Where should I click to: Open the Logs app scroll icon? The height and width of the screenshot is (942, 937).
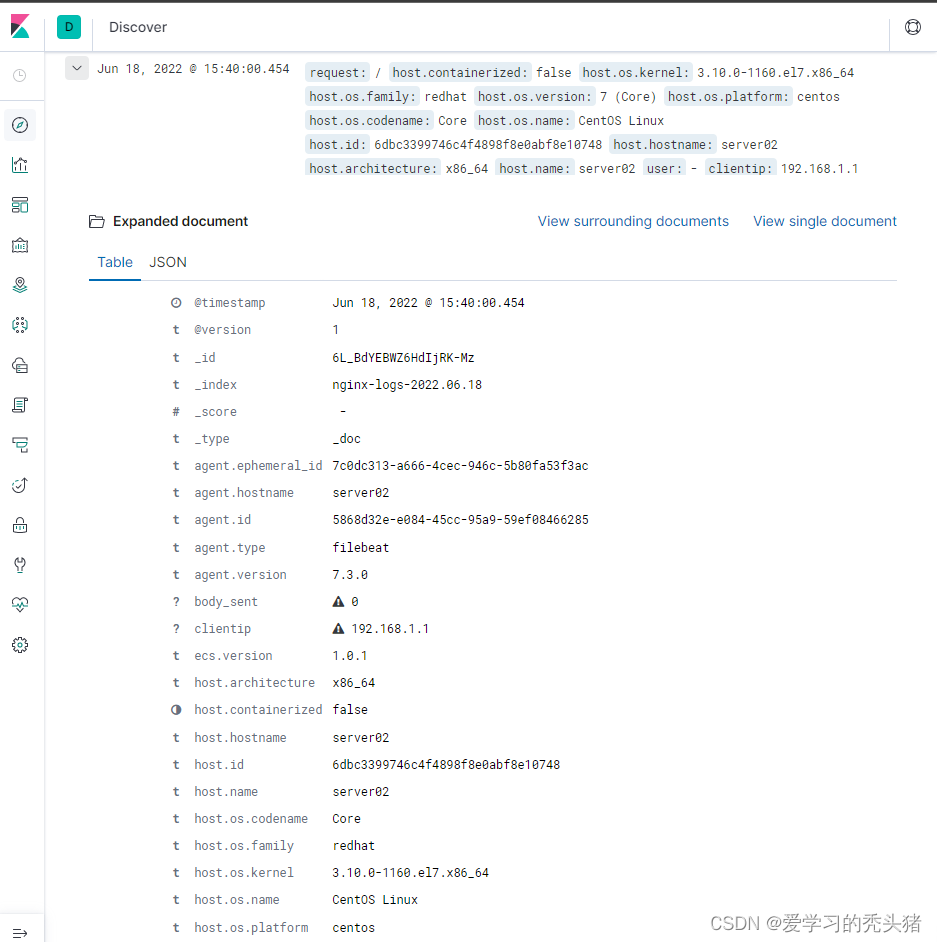coord(20,405)
